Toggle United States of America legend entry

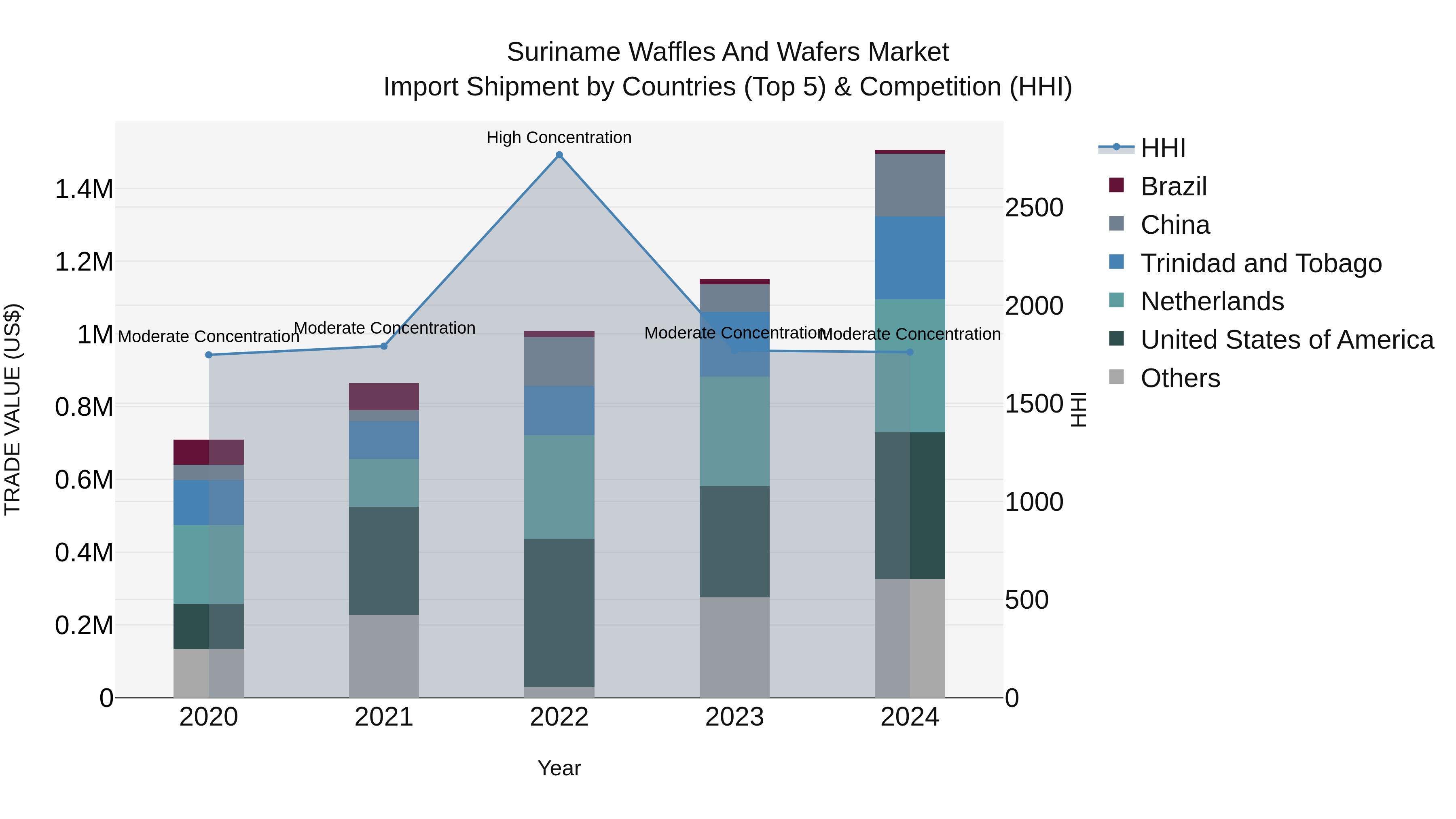click(1271, 340)
